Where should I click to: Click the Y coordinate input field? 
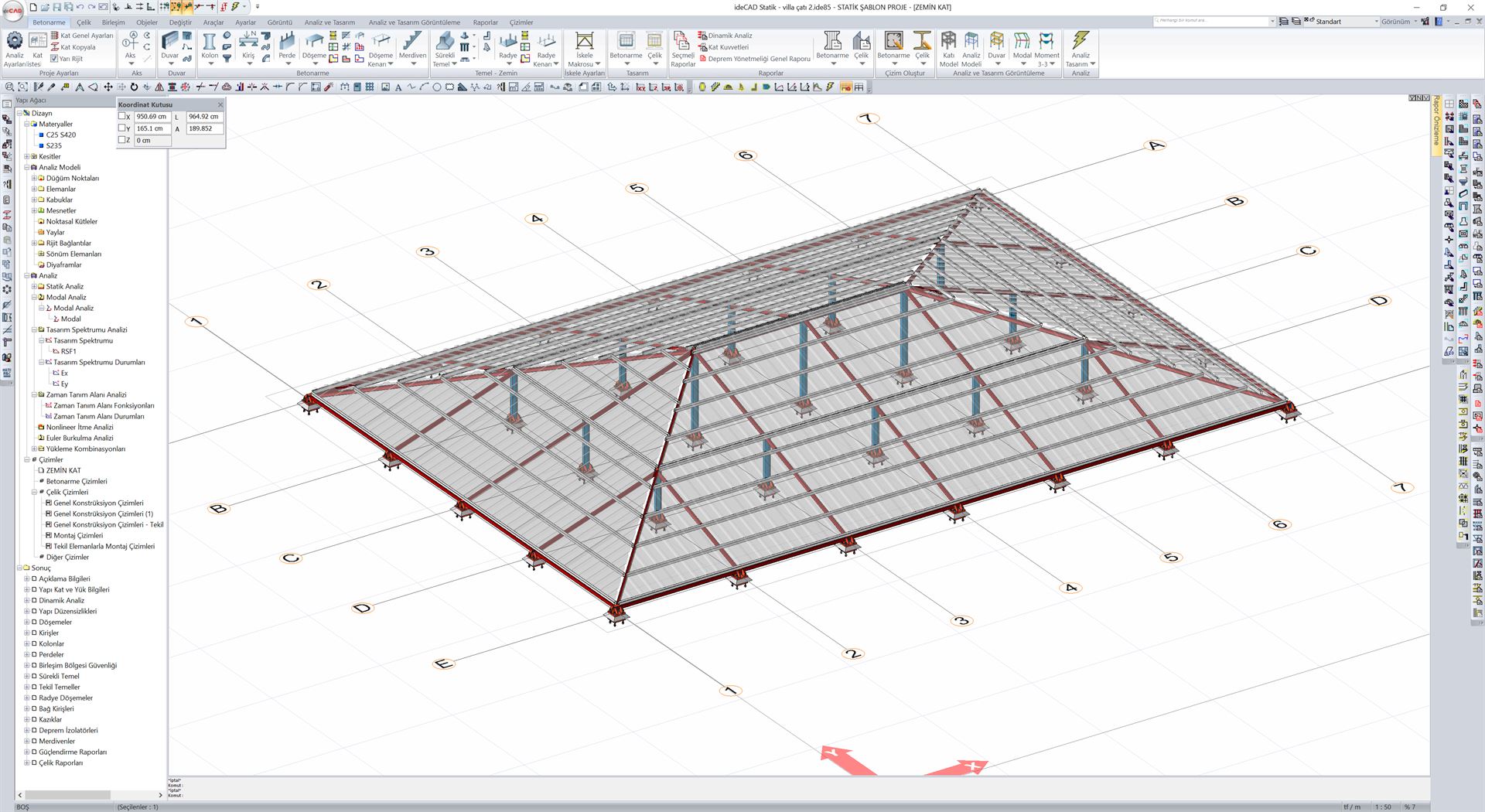coord(152,128)
